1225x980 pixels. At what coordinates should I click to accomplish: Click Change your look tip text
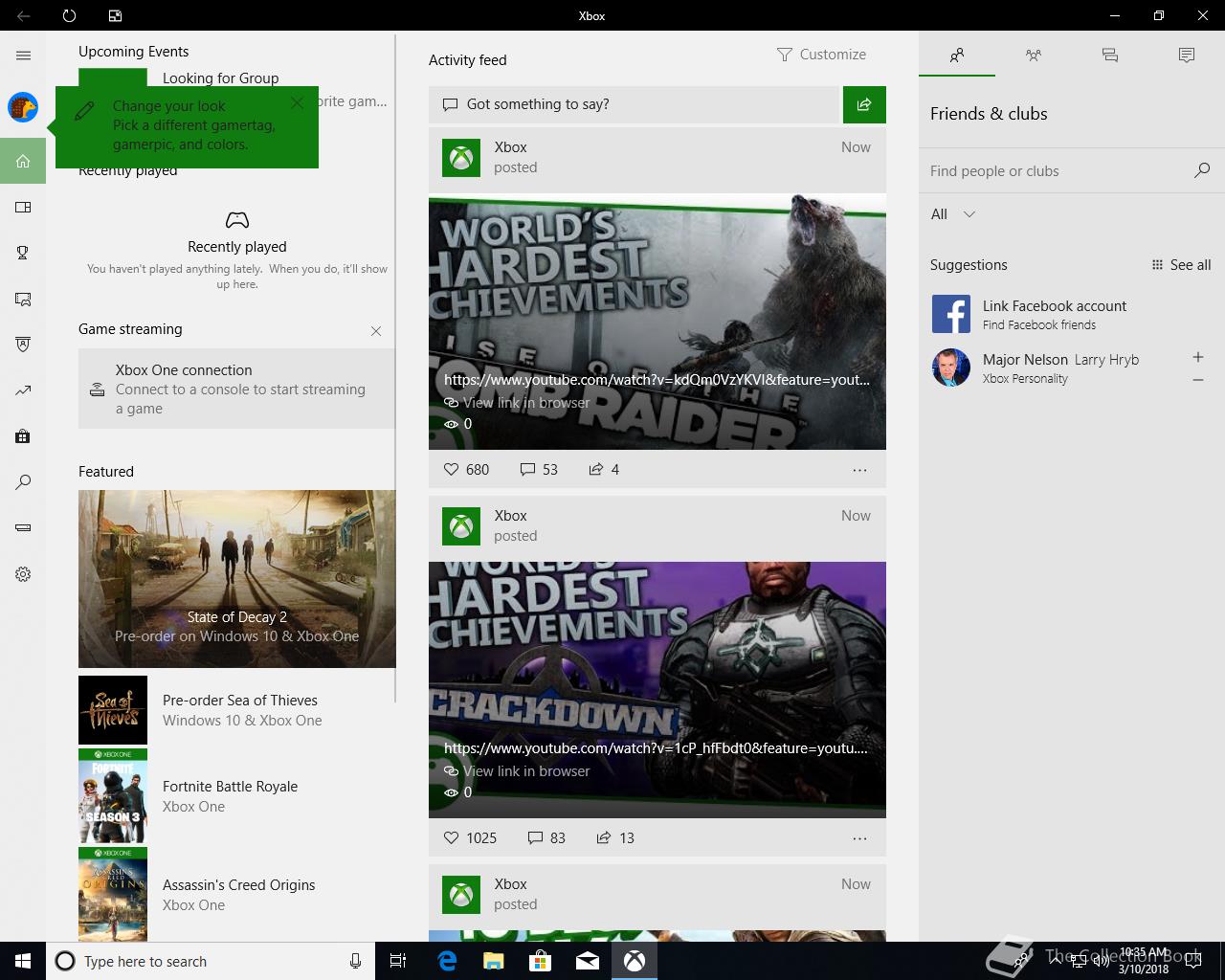pos(194,125)
